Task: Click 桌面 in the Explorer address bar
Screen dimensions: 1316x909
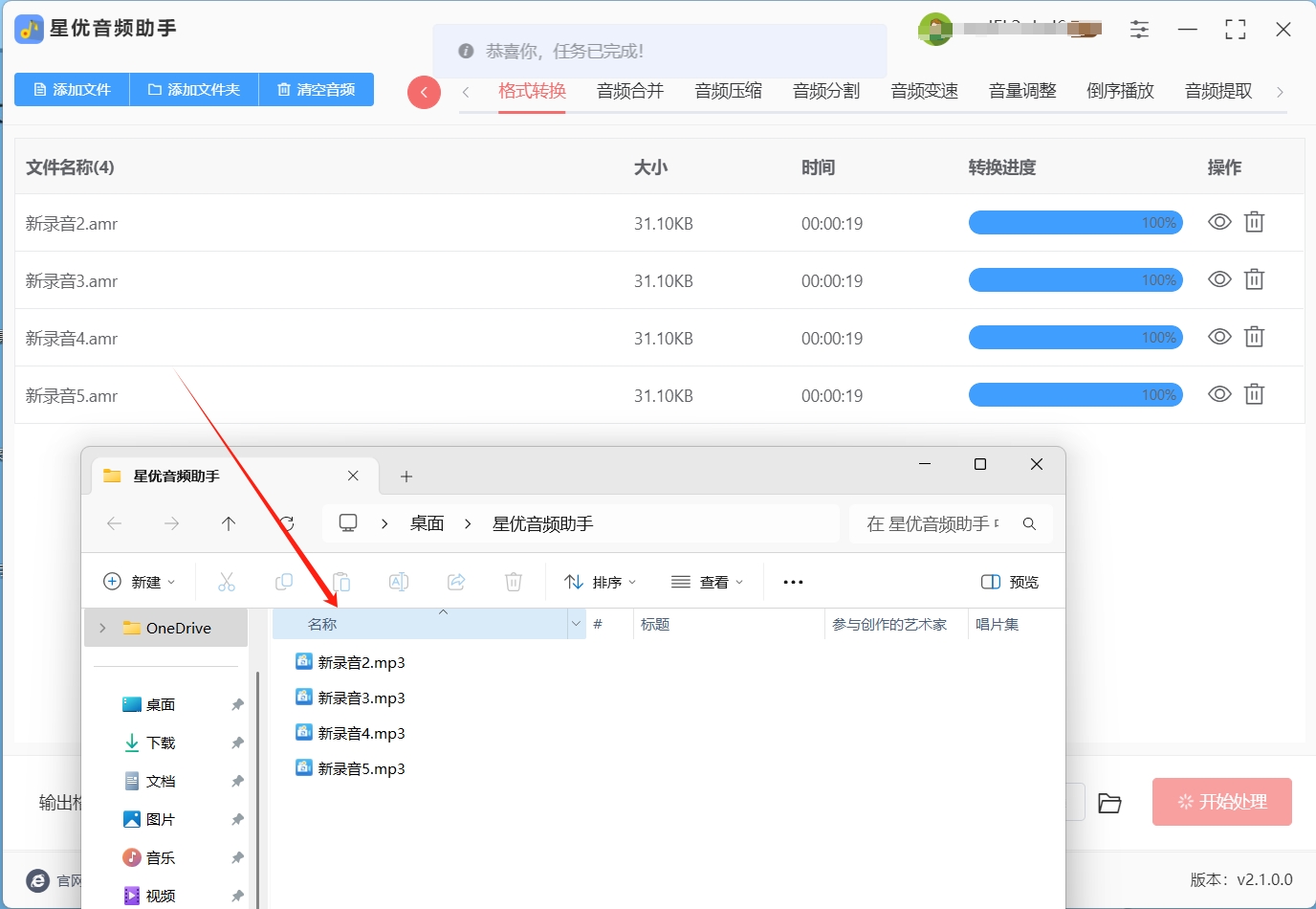Action: pos(428,523)
